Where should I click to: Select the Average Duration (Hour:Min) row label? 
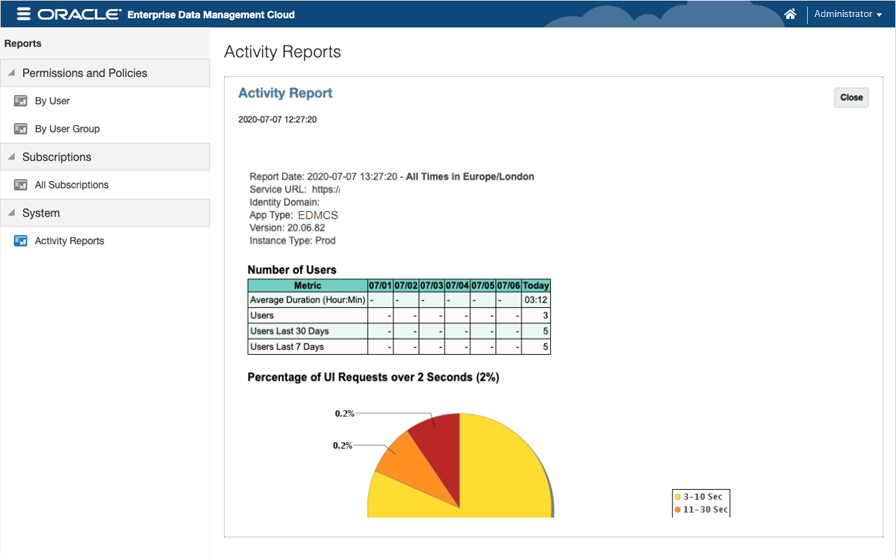(x=307, y=300)
